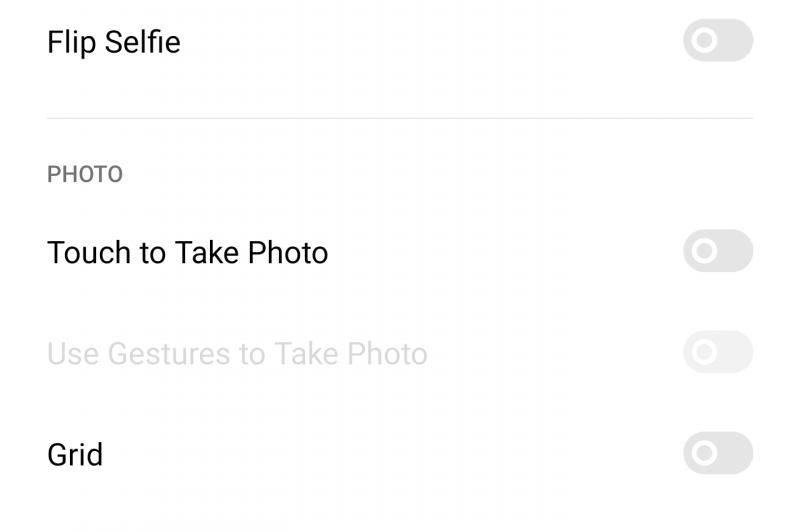Toggle the Flip Selfie switch
Image resolution: width=800 pixels, height=532 pixels.
[x=717, y=41]
